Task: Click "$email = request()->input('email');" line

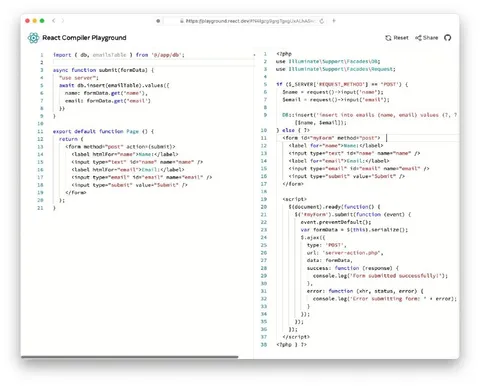Action: click(336, 100)
